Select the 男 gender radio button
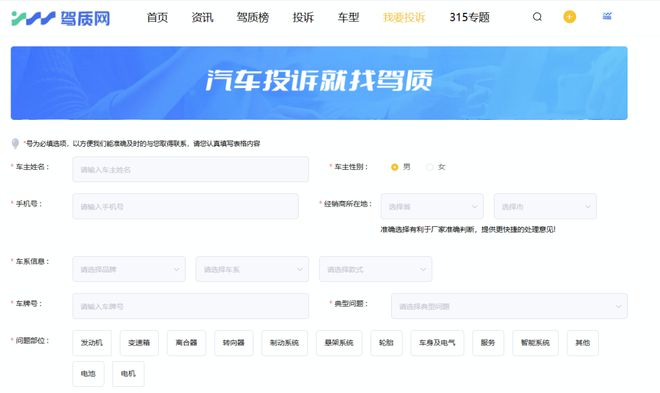This screenshot has height=393, width=660. (x=394, y=167)
